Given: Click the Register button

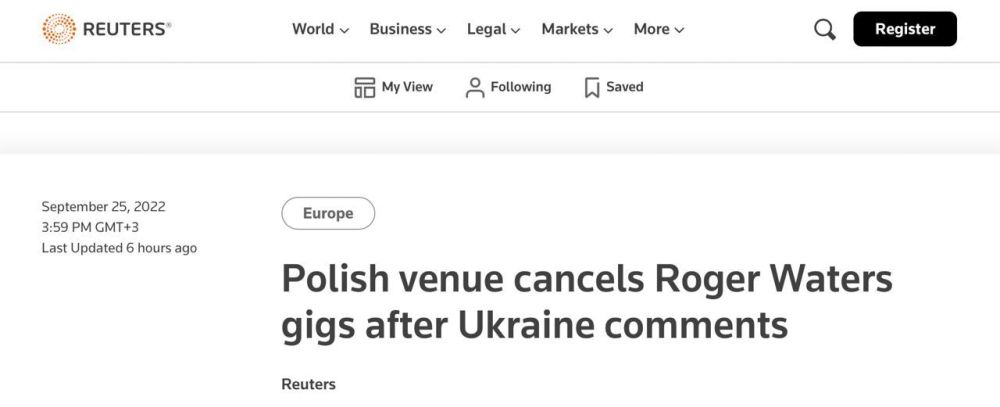Looking at the screenshot, I should point(904,29).
